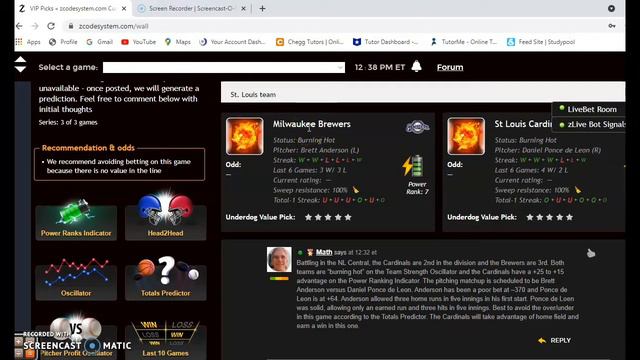640x360 pixels.
Task: Click the Brewers Underdog Value Pick stars
Action: tap(328, 217)
